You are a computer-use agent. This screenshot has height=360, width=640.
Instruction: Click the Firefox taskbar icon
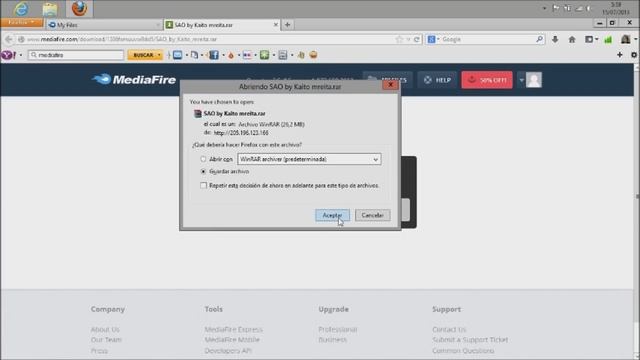coord(79,9)
